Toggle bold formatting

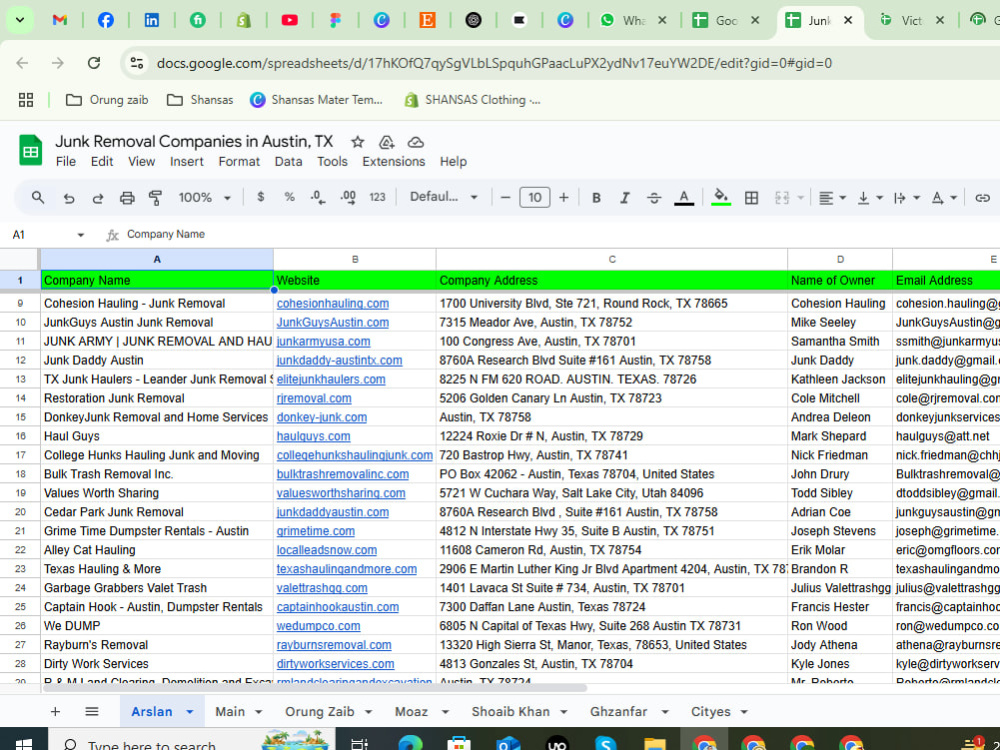596,198
